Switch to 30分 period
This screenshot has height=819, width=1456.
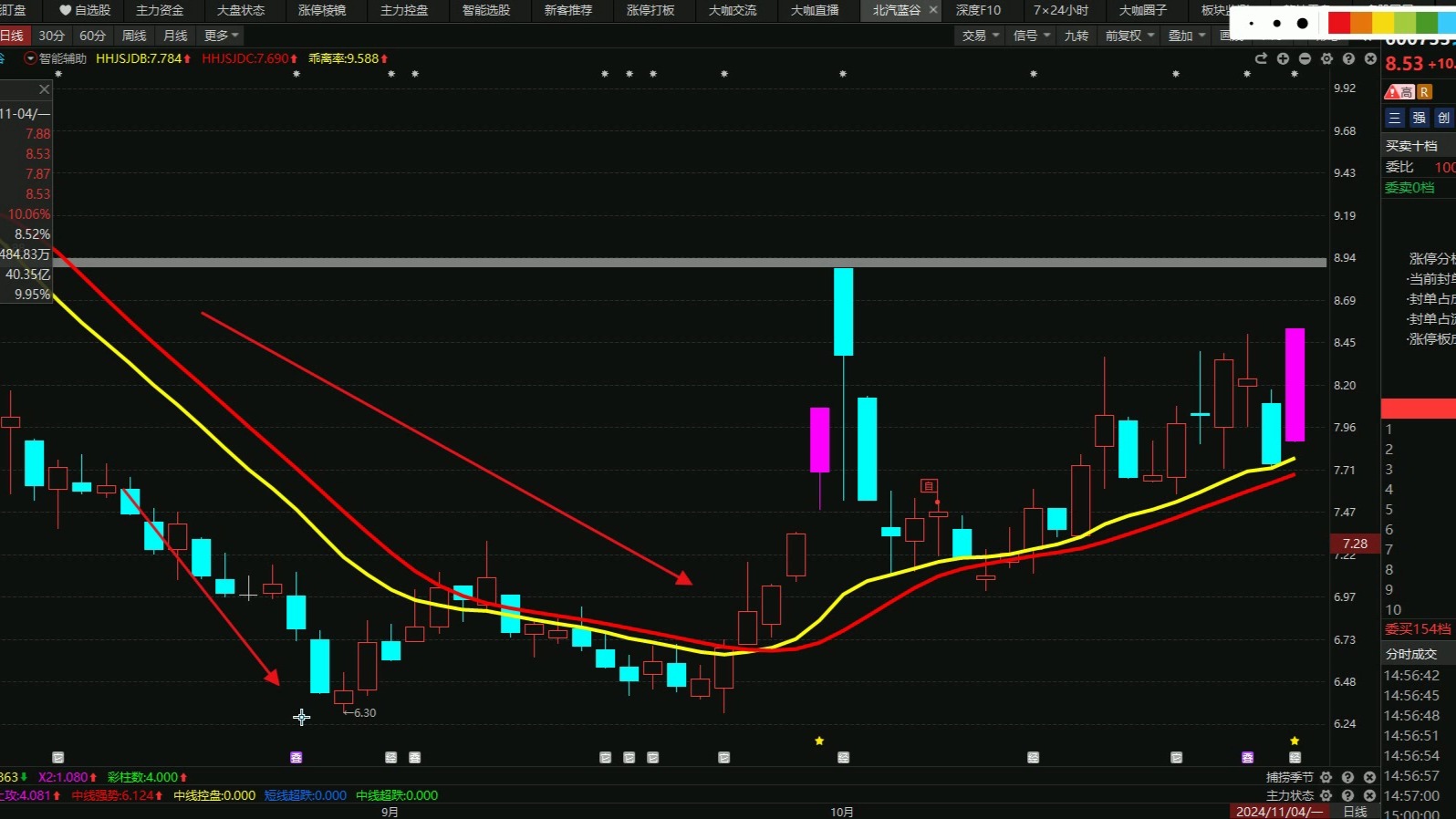pos(52,36)
